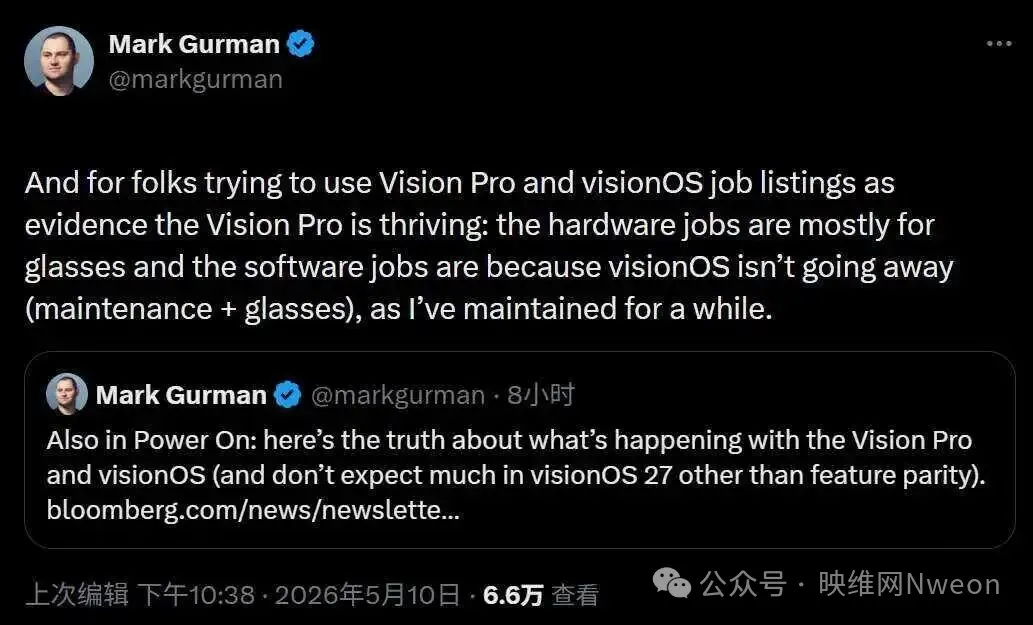Click the 公众号 · 映维网Nweon watermark text
Viewport: 1033px width, 625px height.
coord(851,584)
